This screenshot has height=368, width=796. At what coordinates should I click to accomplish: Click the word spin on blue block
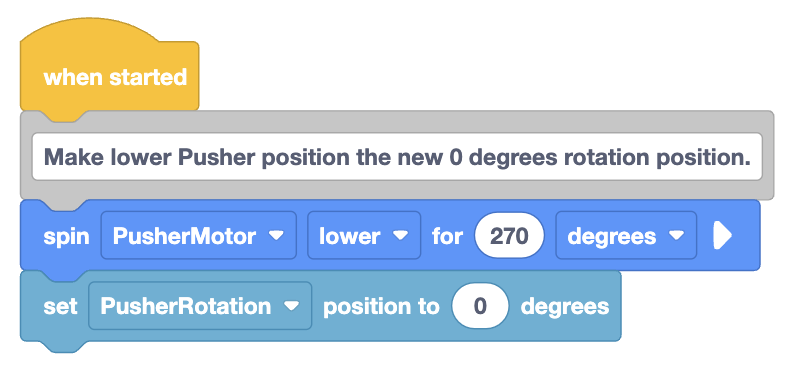67,237
